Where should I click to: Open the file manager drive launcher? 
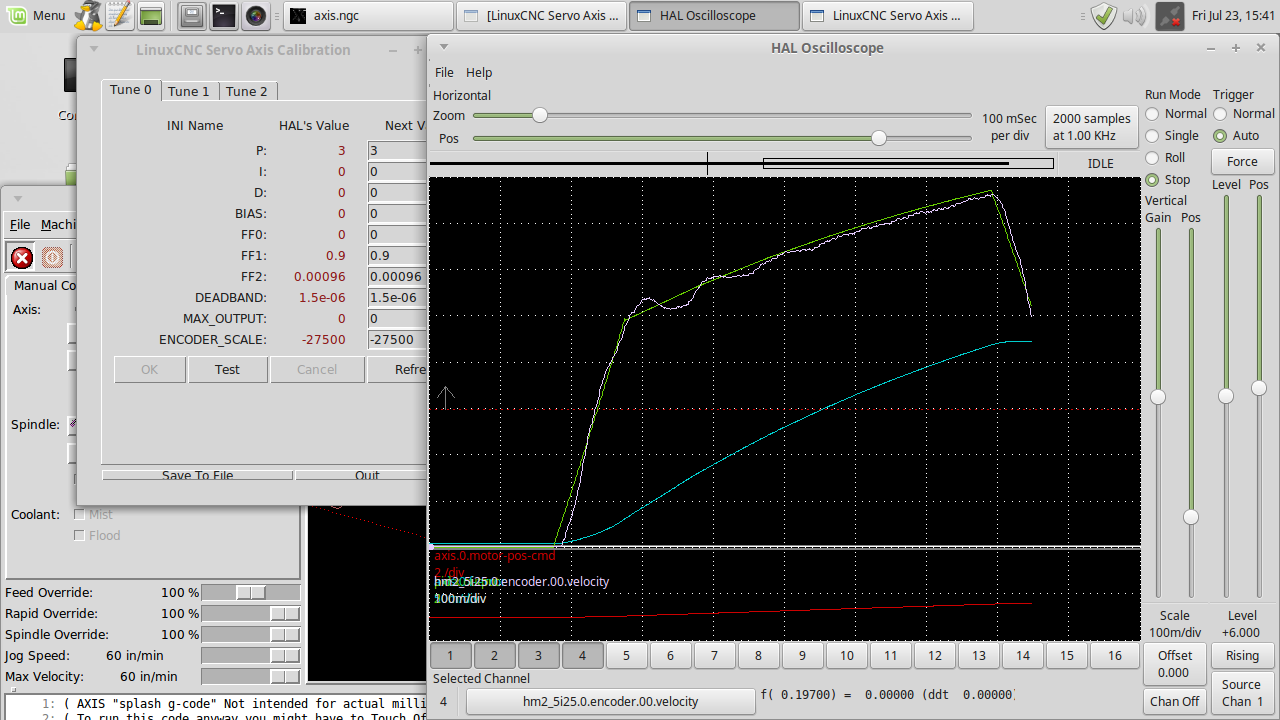[x=193, y=15]
